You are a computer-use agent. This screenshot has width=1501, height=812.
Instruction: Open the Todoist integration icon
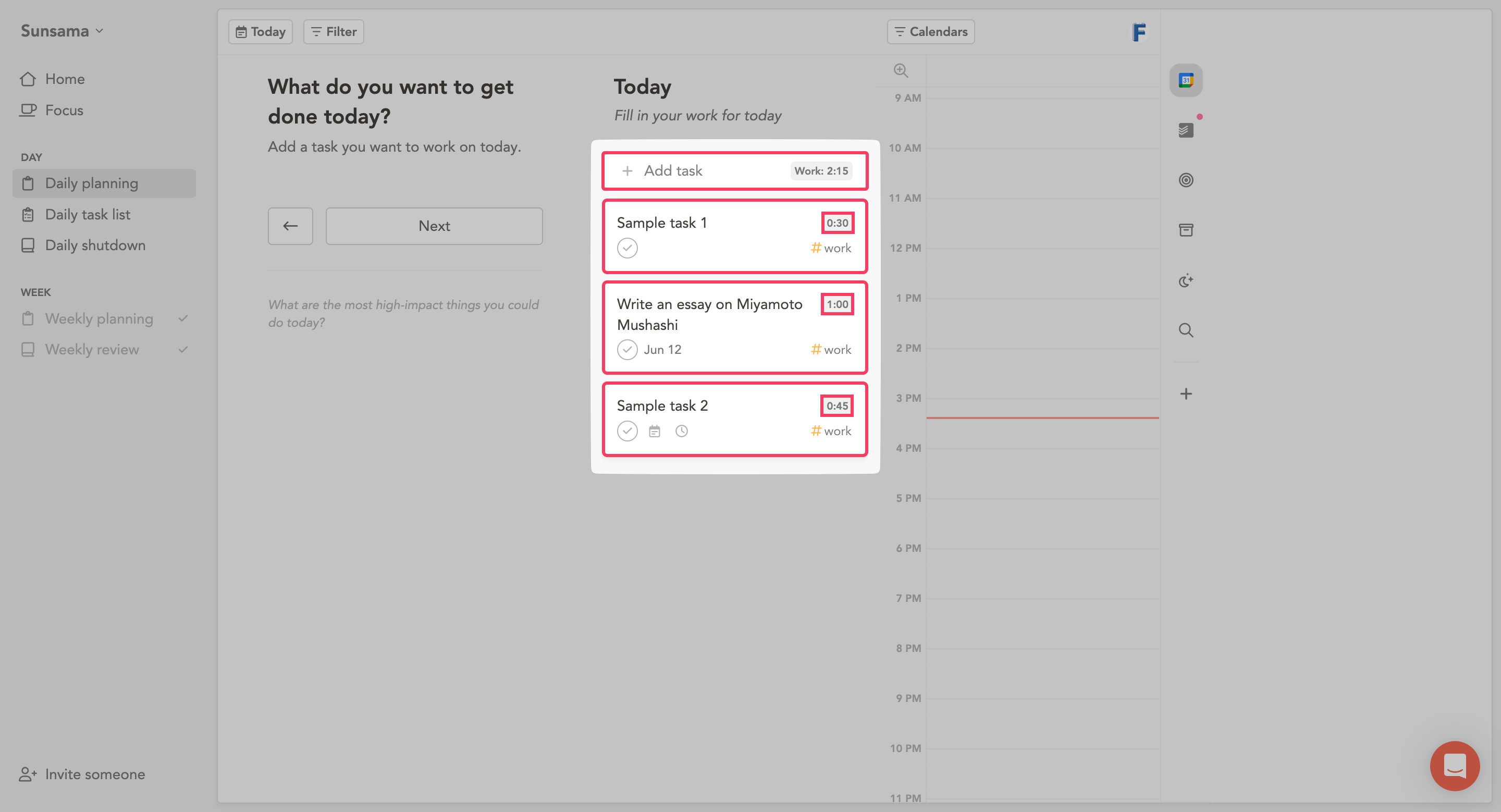click(x=1186, y=130)
